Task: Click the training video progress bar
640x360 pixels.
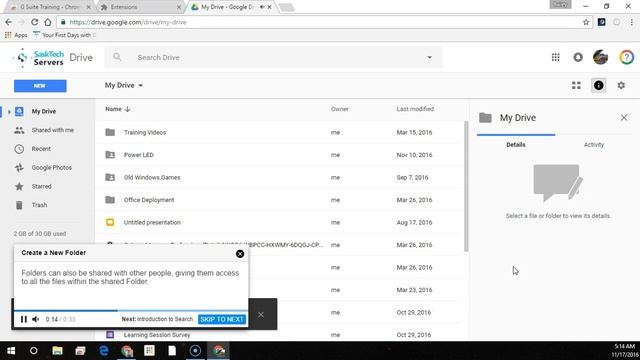Action: (131, 311)
